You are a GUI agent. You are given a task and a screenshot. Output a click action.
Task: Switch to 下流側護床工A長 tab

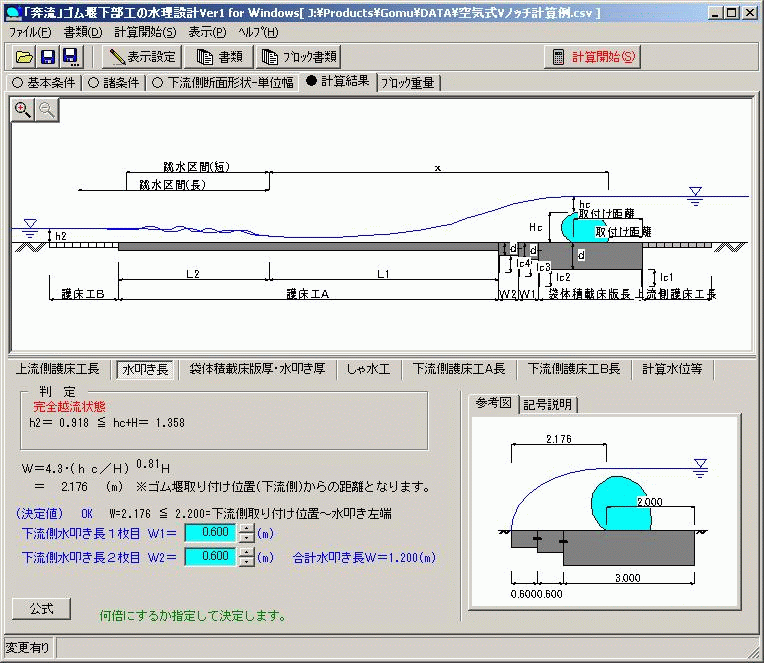(458, 369)
